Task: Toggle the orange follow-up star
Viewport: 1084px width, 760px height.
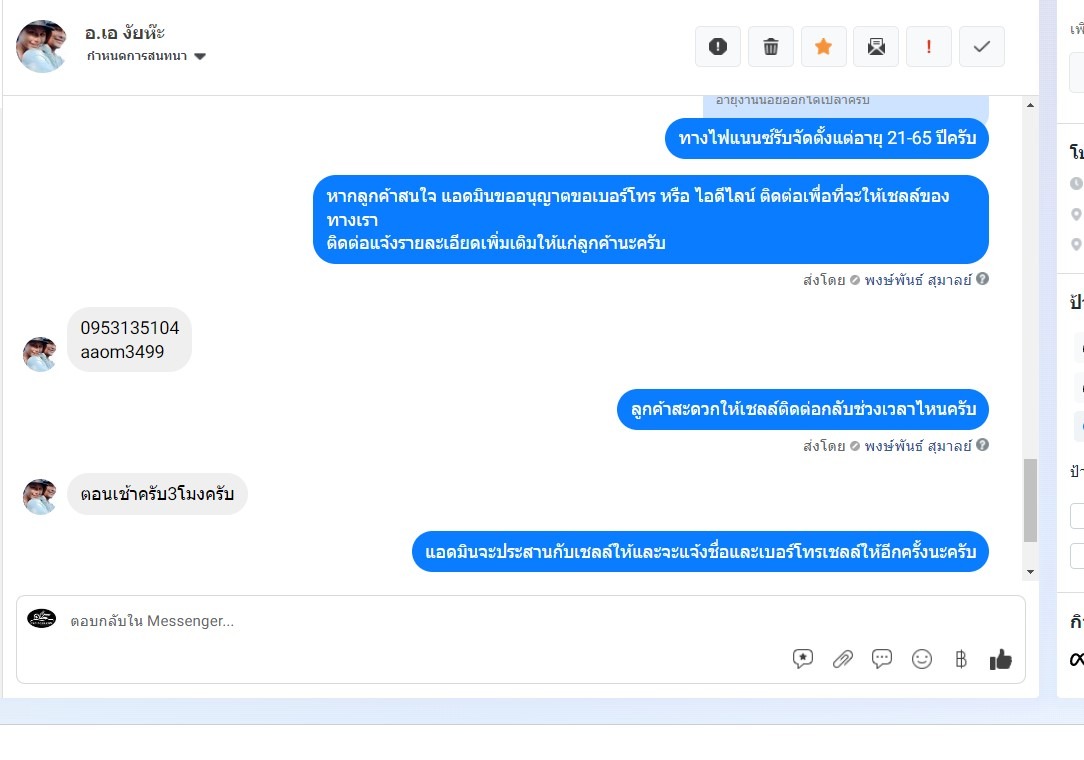Action: point(823,46)
